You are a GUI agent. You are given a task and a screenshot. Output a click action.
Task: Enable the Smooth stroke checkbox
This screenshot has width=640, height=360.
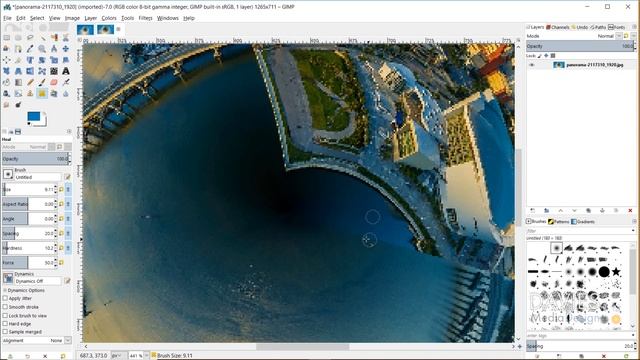pyautogui.click(x=5, y=307)
